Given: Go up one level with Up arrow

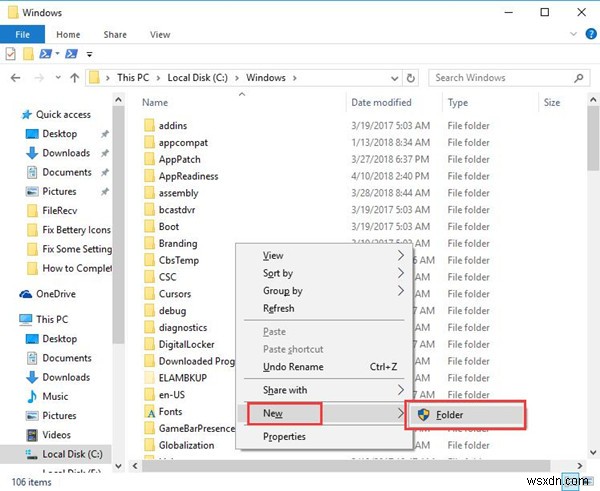Looking at the screenshot, I should click(75, 78).
